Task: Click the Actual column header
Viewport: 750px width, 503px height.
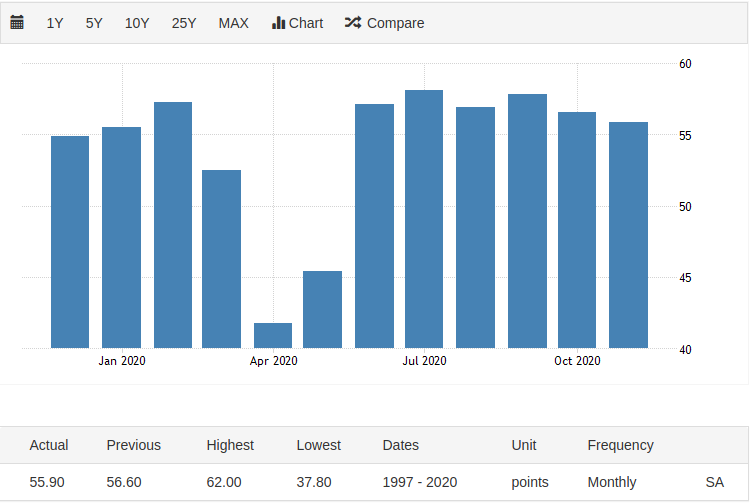Action: tap(49, 445)
